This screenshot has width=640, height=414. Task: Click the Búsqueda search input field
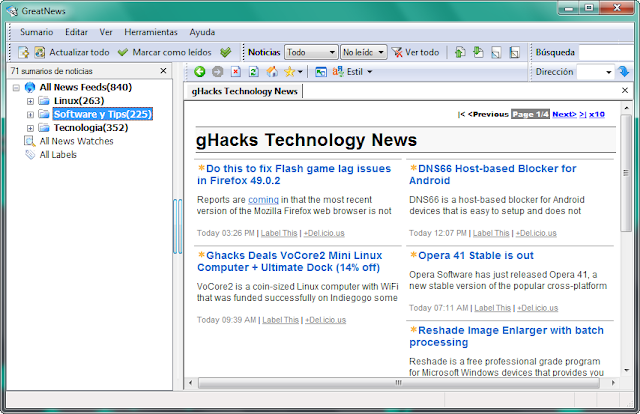tap(606, 52)
